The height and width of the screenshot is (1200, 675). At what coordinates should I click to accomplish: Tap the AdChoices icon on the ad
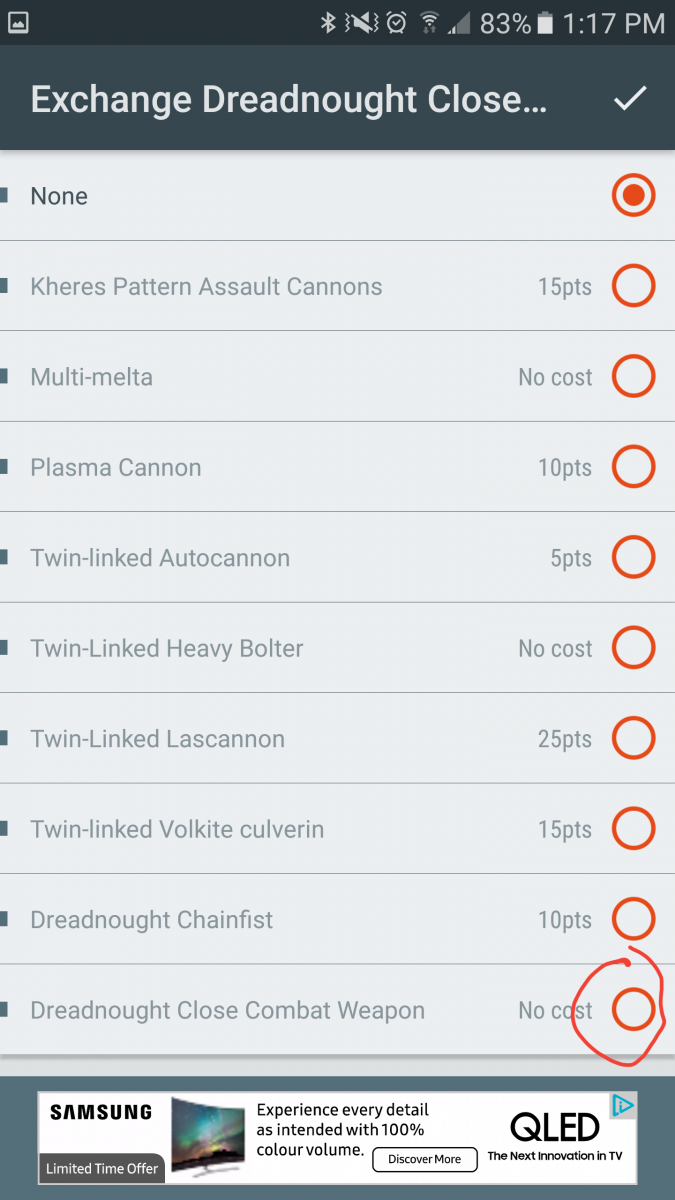pyautogui.click(x=622, y=1106)
